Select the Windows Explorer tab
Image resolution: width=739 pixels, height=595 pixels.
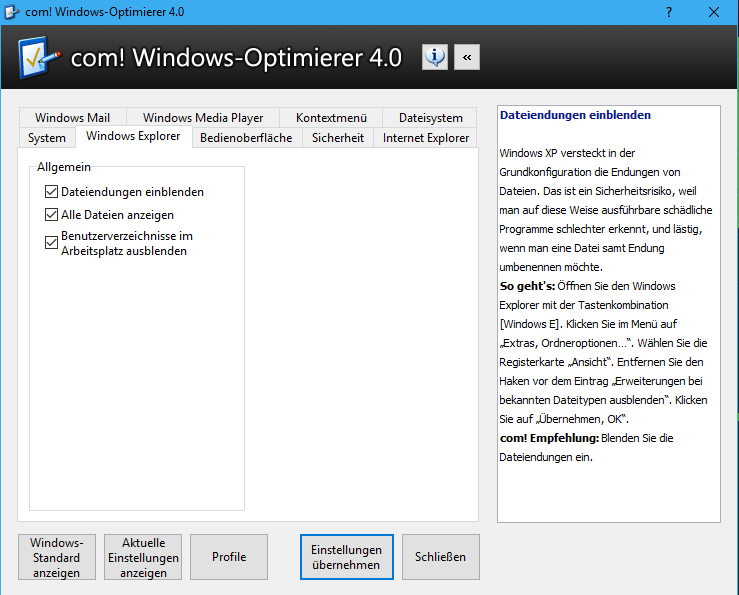pos(133,136)
